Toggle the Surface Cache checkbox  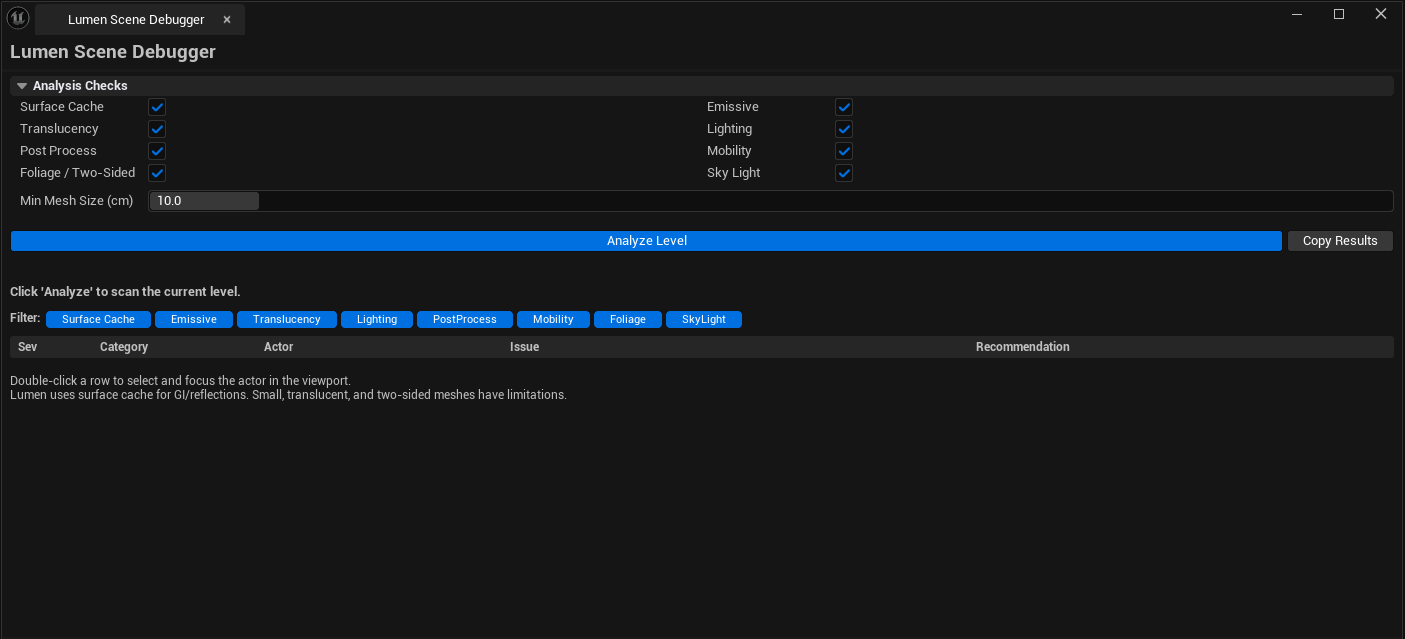pos(157,107)
